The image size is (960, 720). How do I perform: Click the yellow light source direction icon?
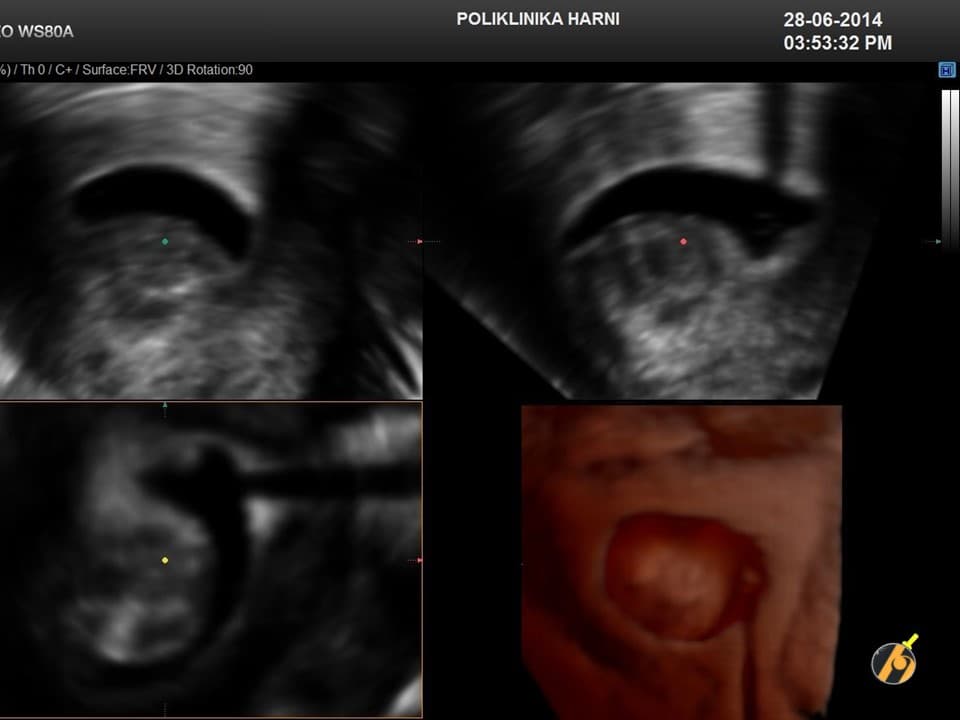(893, 661)
